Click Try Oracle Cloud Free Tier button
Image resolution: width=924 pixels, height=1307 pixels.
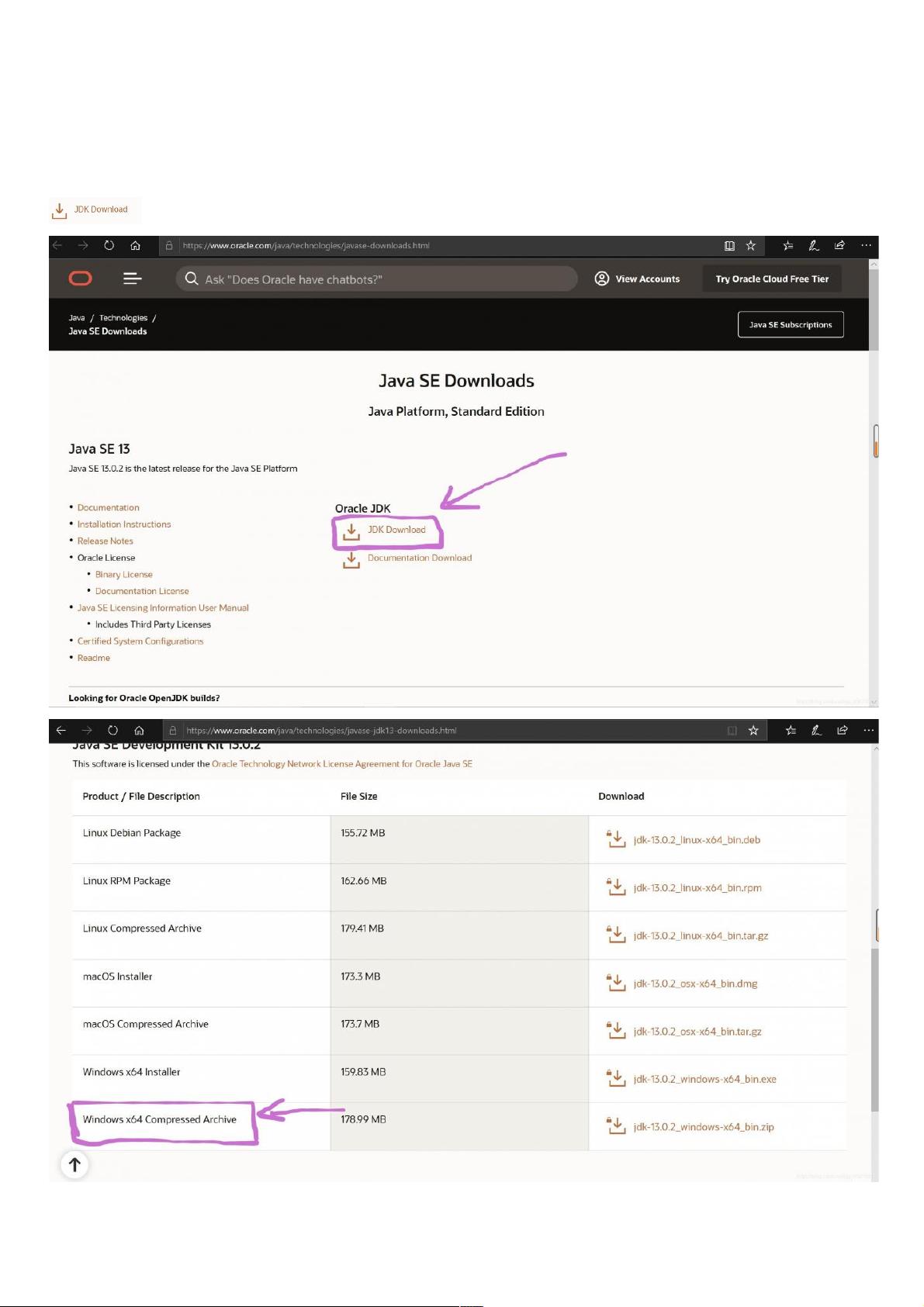coord(771,279)
